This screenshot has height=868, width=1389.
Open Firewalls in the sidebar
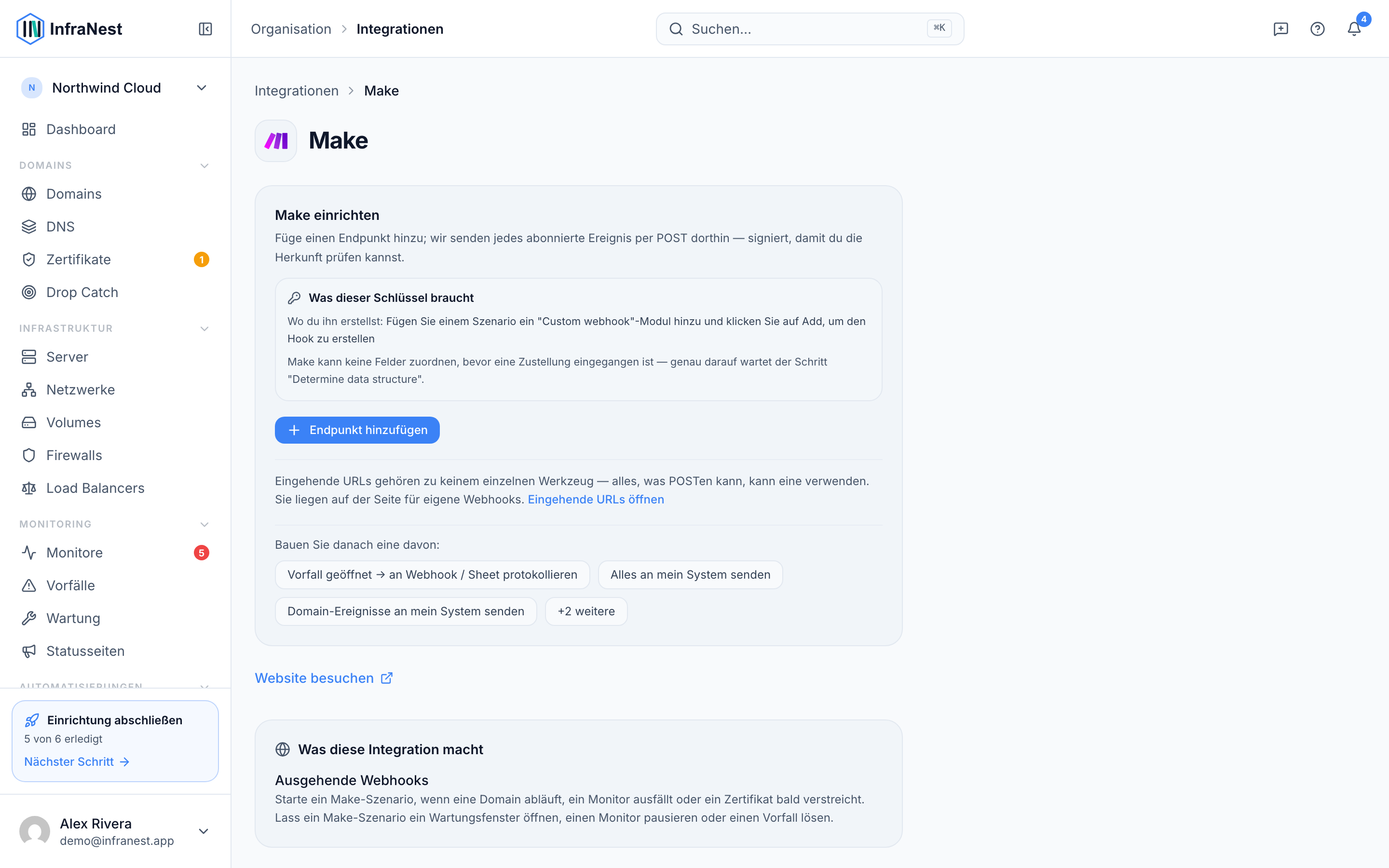click(115, 455)
